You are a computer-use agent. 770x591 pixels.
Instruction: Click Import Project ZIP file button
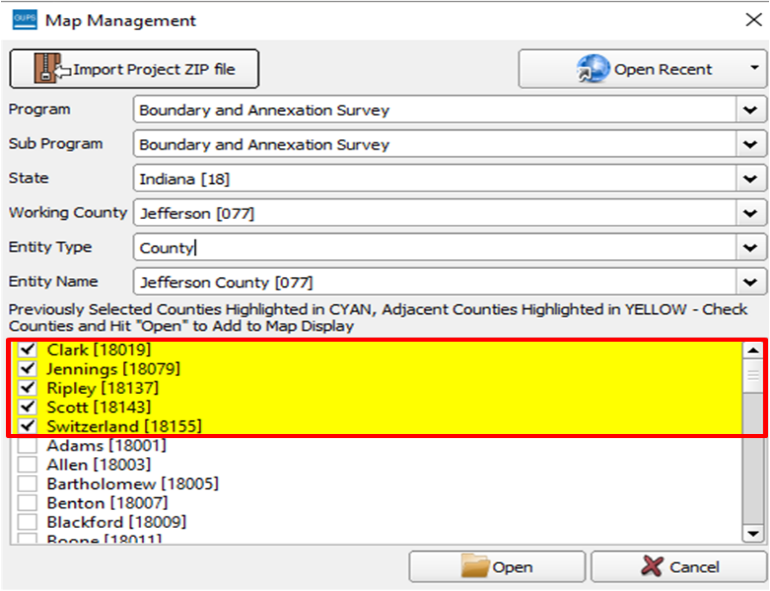pyautogui.click(x=134, y=69)
